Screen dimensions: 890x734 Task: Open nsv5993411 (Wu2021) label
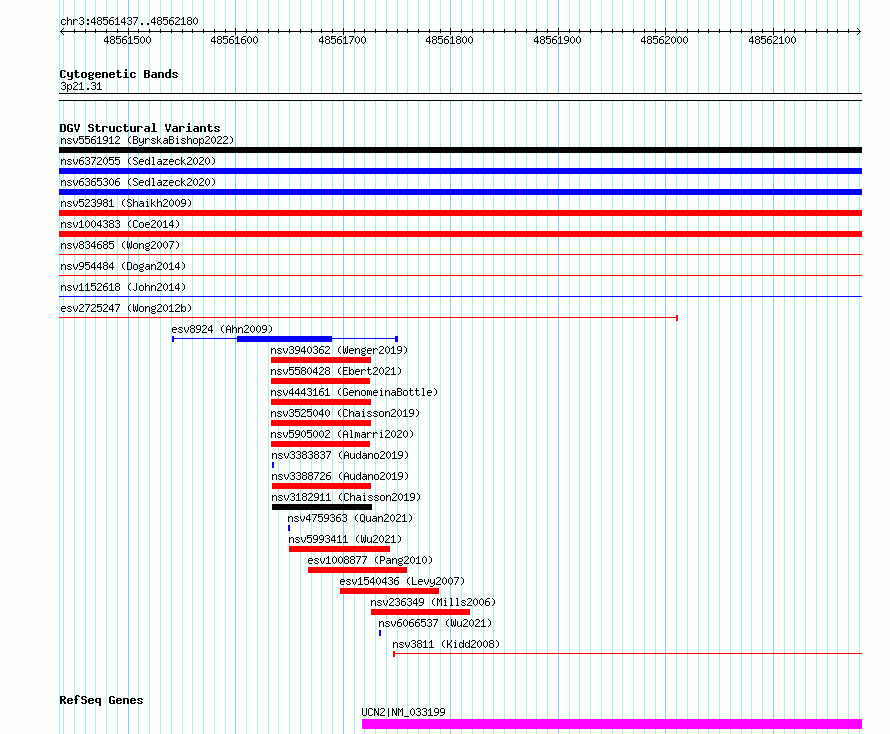[345, 539]
